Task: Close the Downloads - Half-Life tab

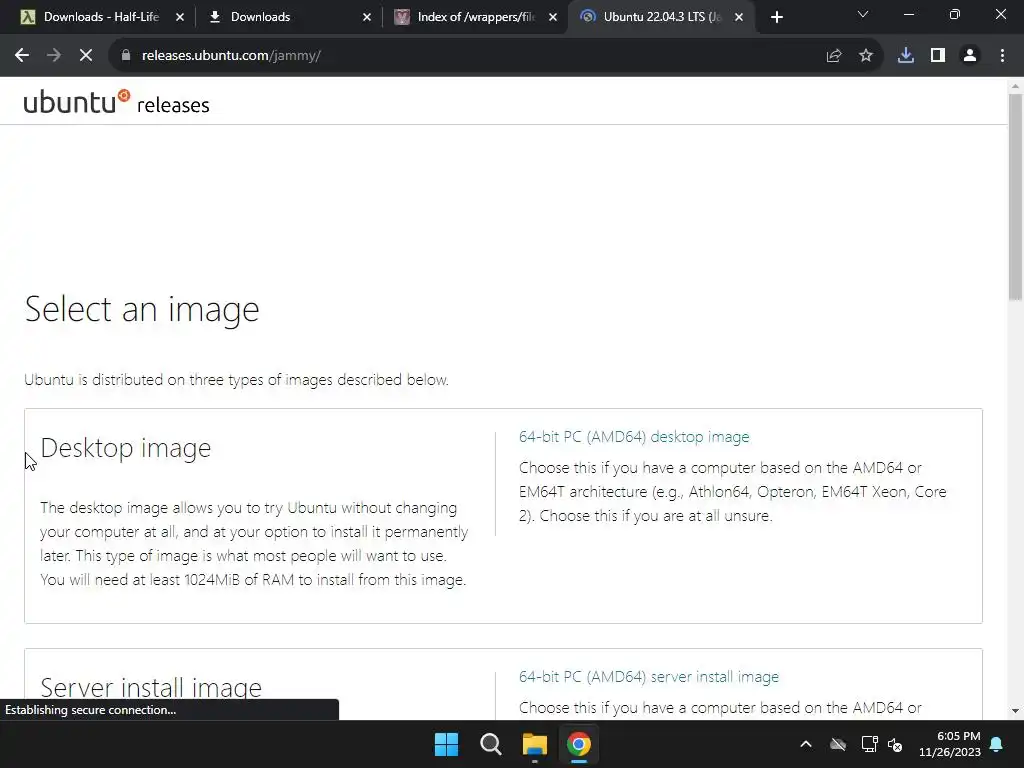Action: pos(180,17)
